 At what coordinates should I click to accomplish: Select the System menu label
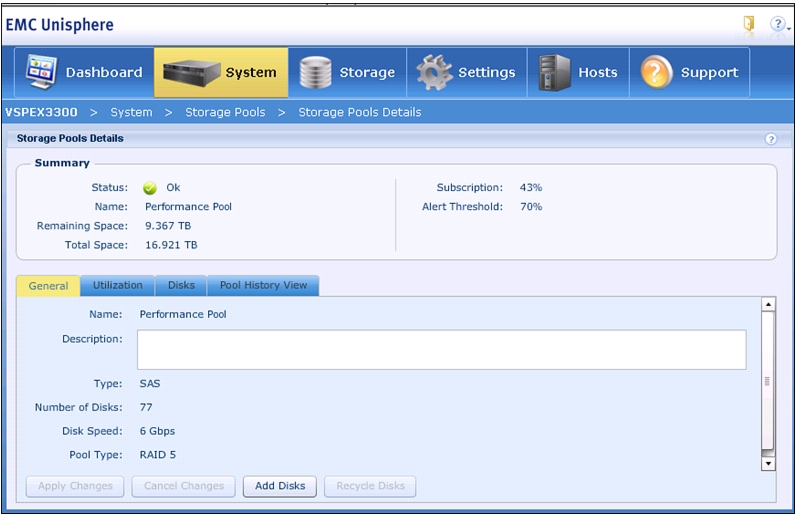[x=251, y=73]
